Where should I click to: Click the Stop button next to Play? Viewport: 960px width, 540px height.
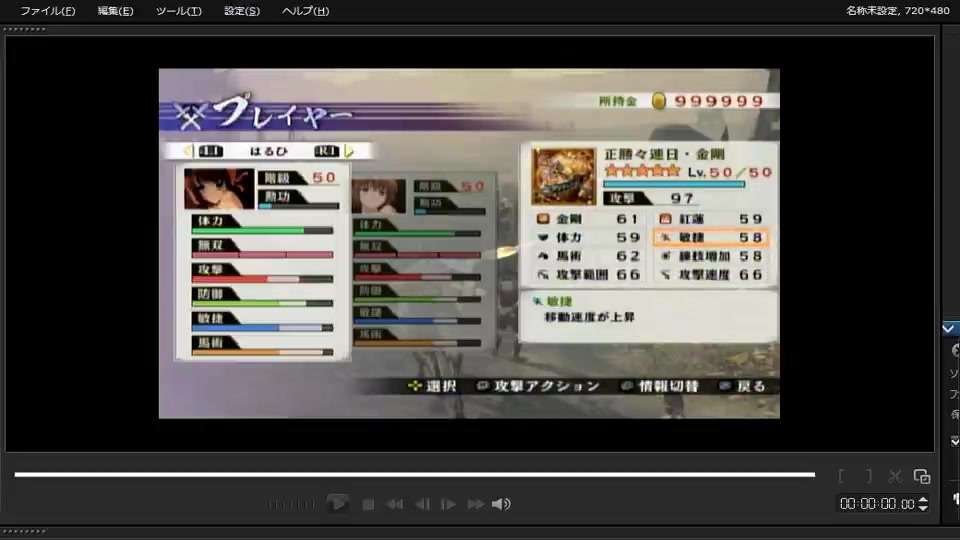(x=368, y=504)
